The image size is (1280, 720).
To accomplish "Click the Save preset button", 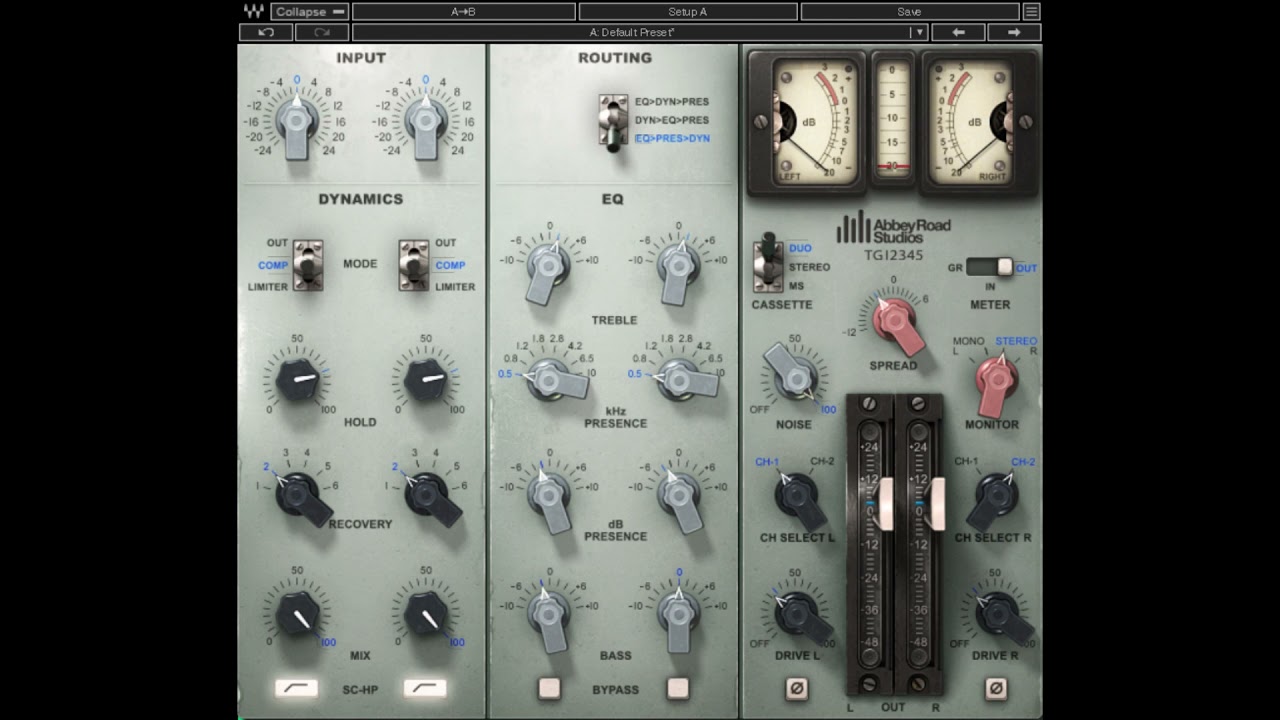I will tap(909, 12).
